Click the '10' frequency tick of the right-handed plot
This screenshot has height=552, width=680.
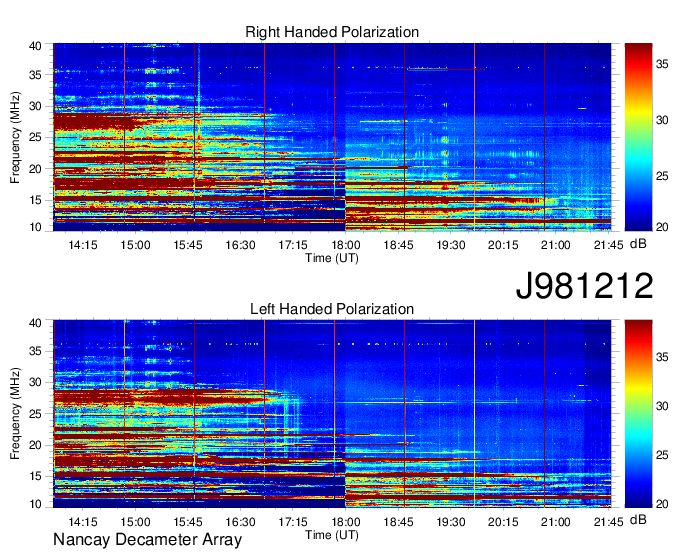point(35,227)
